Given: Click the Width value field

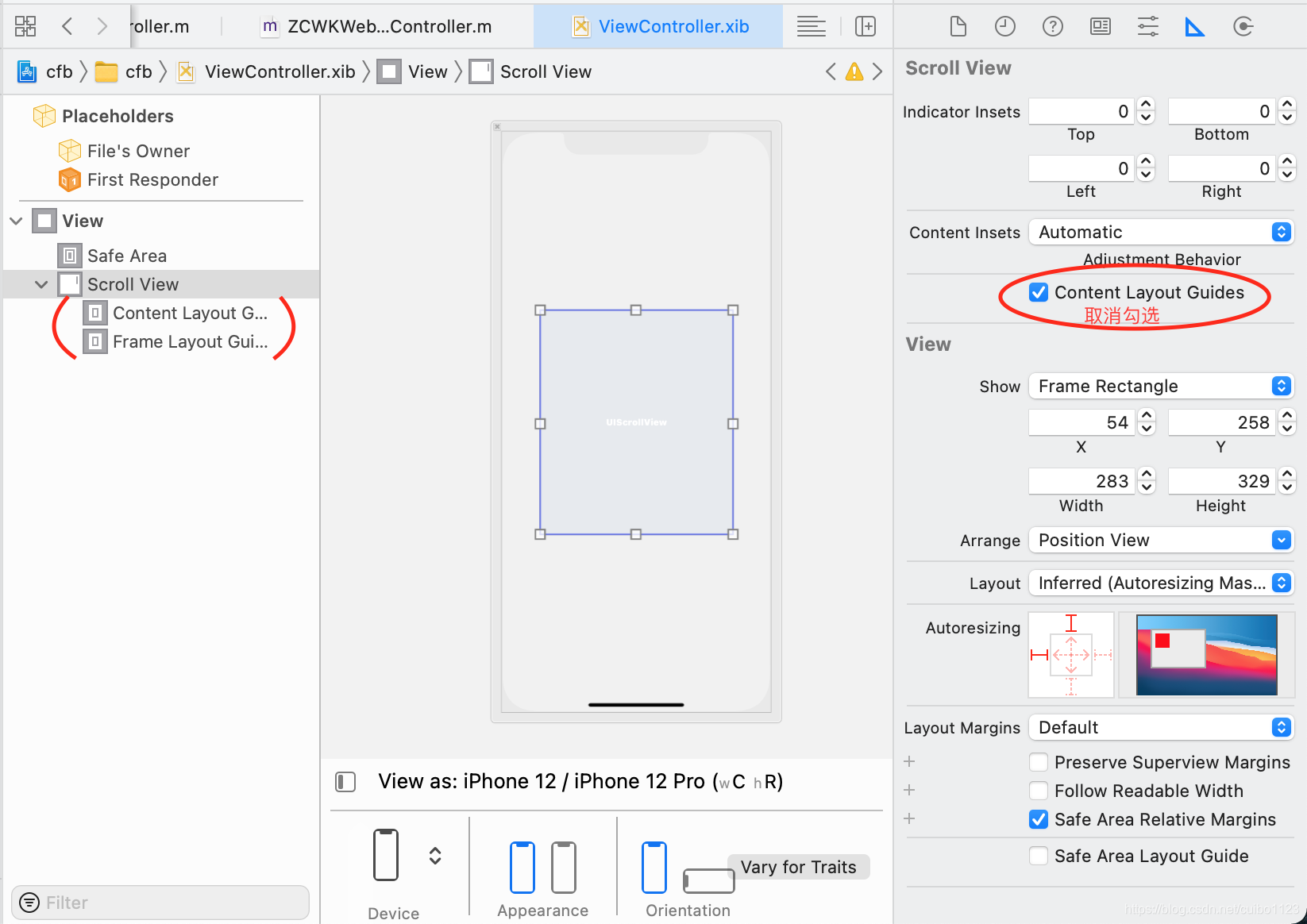Looking at the screenshot, I should tap(1081, 481).
